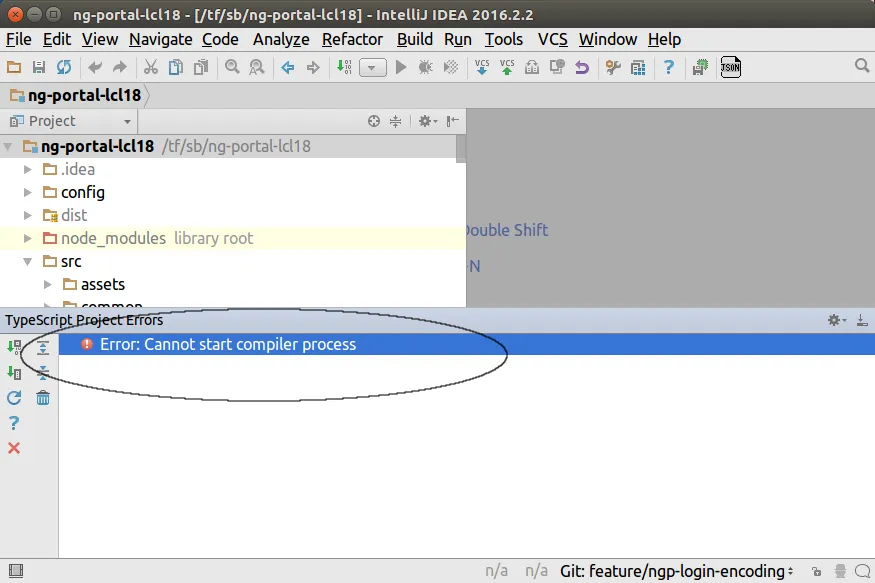This screenshot has height=583, width=875.
Task: Click the blue Help question mark in toolbar
Action: [669, 68]
